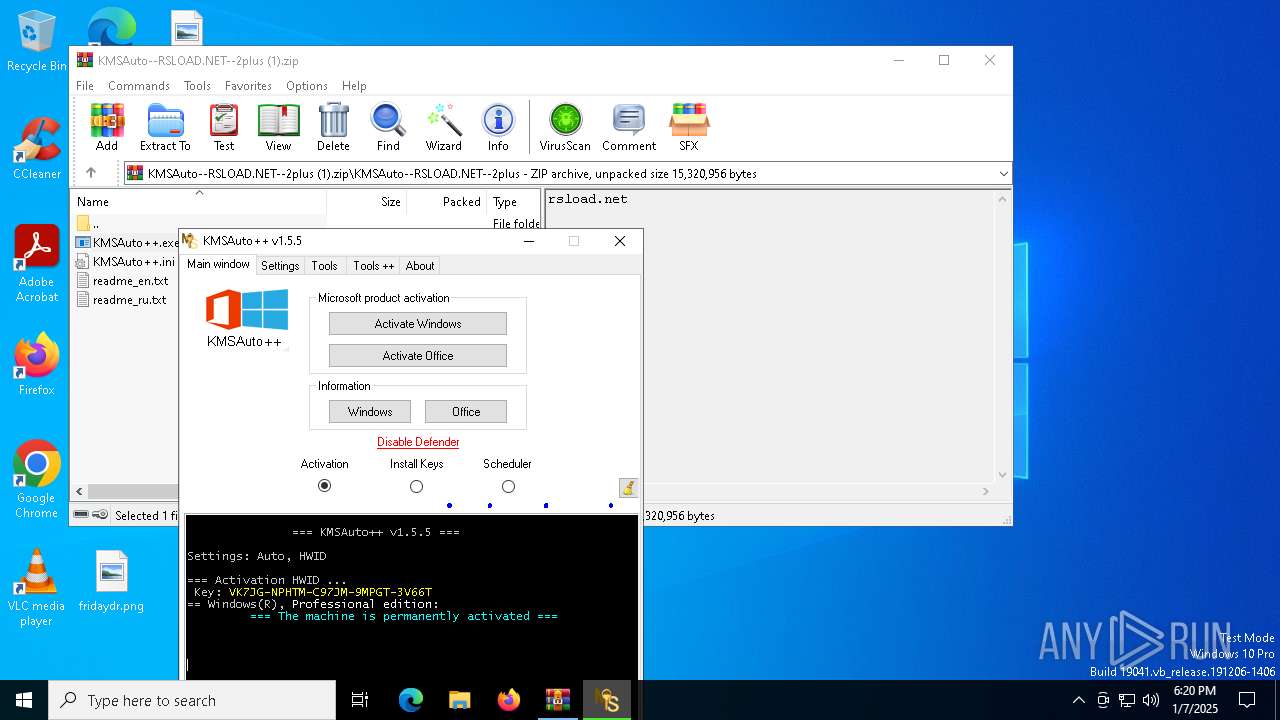The height and width of the screenshot is (720, 1280).
Task: Switch to KMSAuto About tab
Action: [420, 266]
